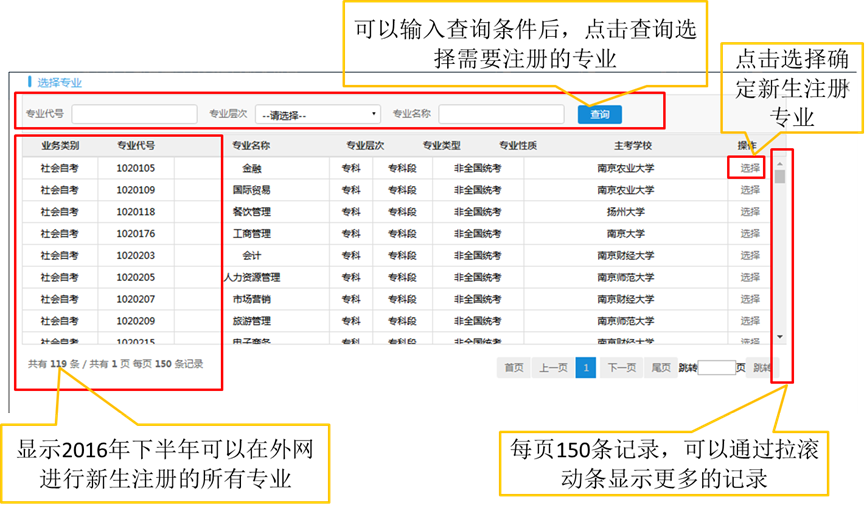Viewport: 867px width, 509px height.
Task: Click 选择 for the 工商管理 row
Action: click(x=750, y=234)
